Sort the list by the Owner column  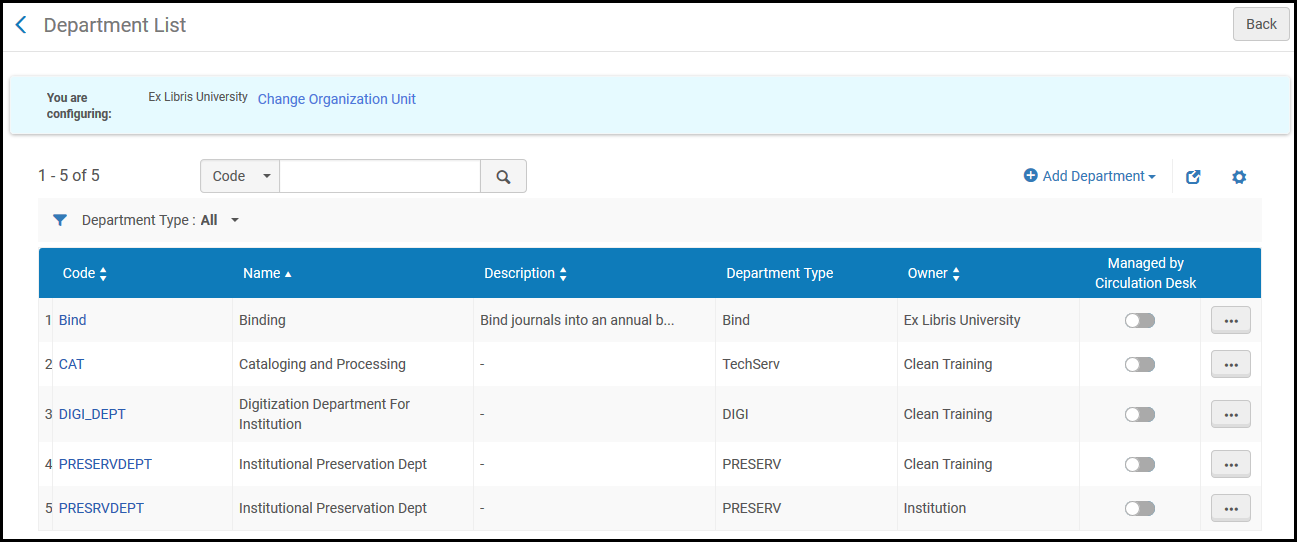[934, 273]
